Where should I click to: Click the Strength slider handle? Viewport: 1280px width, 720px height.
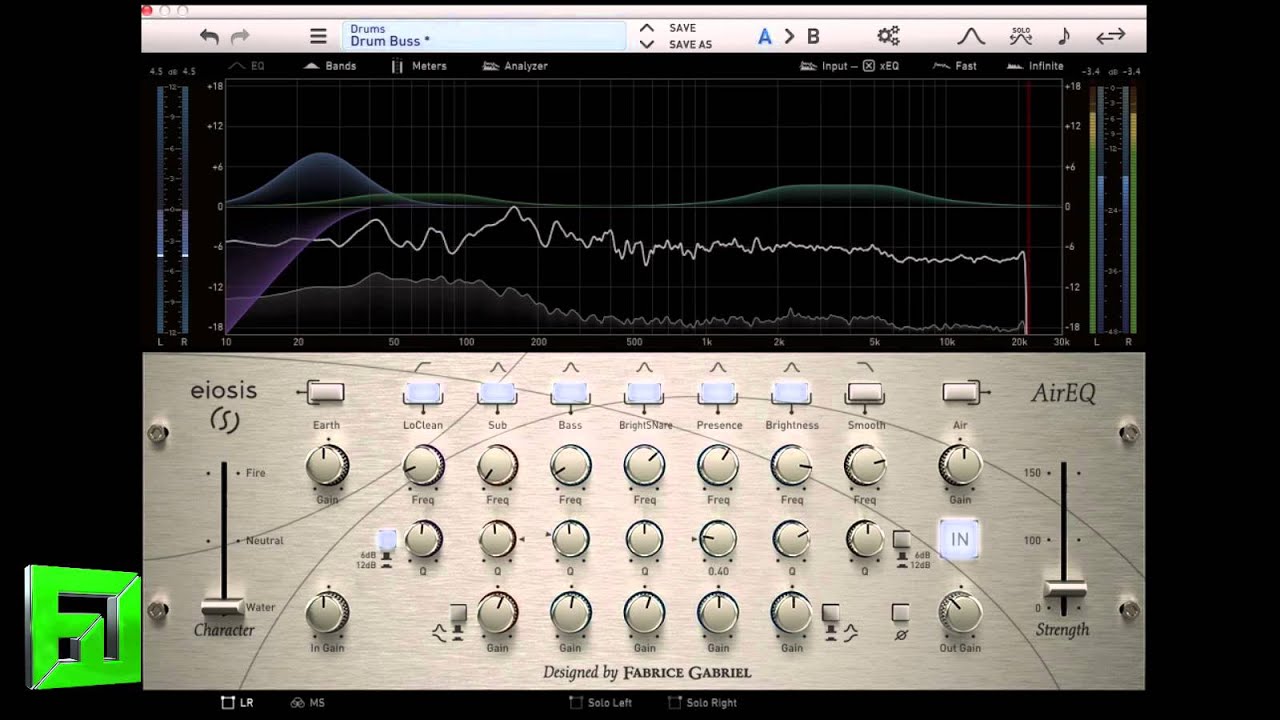click(1064, 588)
